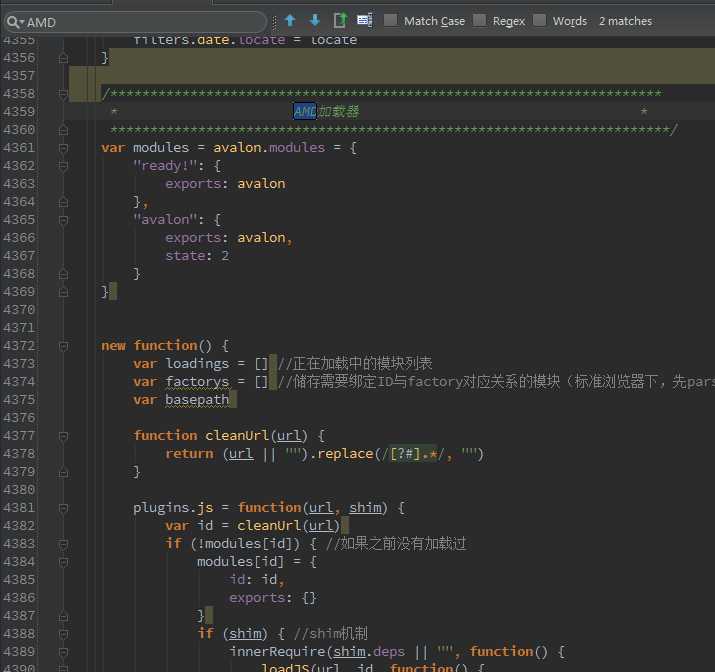
Task: Fold the cleanUrl function at line 4377
Action: click(63, 436)
